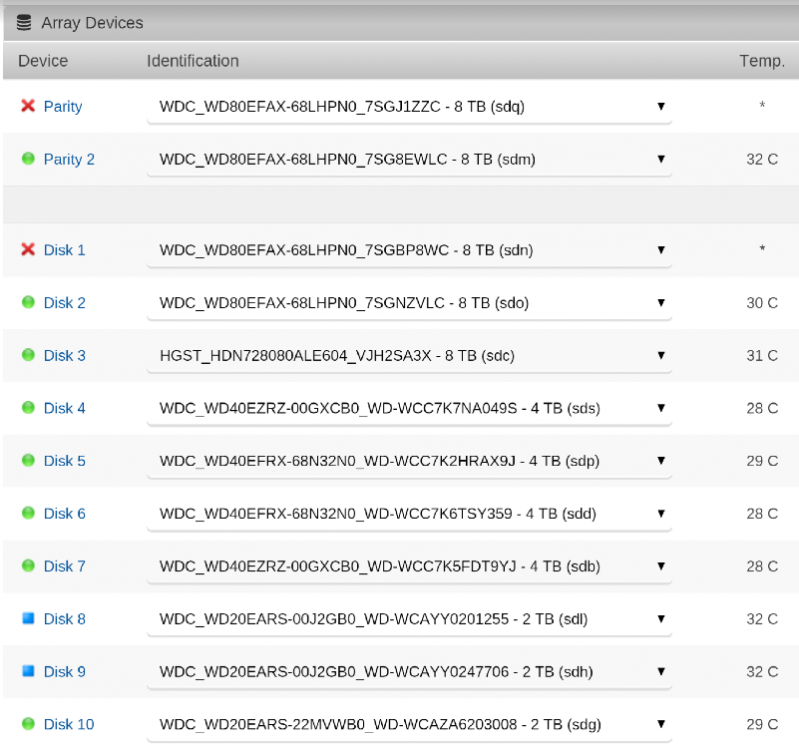This screenshot has width=799, height=750.
Task: Expand the Disk 4 drive selector (sds)
Action: tap(409, 408)
